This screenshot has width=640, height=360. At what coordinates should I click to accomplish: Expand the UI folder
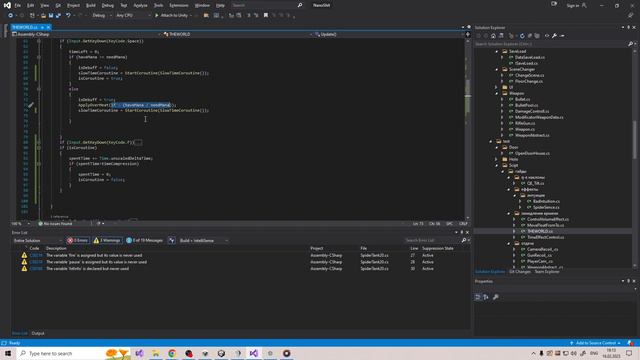click(497, 87)
